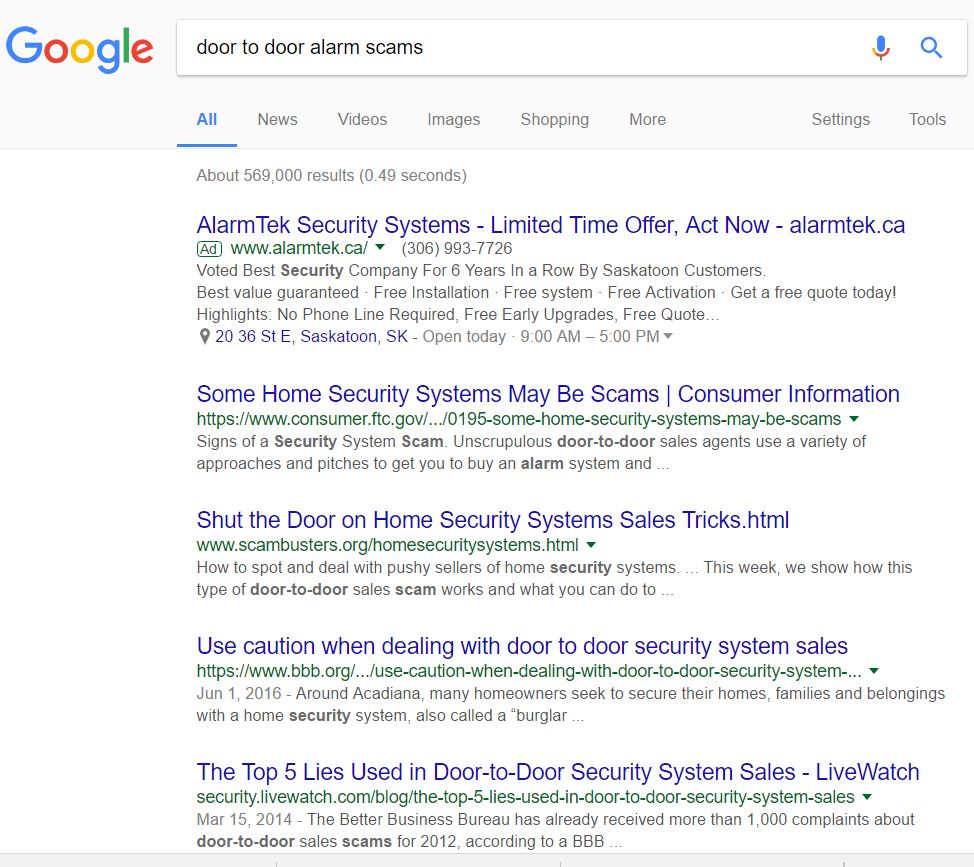Switch to the Images tab

pos(453,119)
